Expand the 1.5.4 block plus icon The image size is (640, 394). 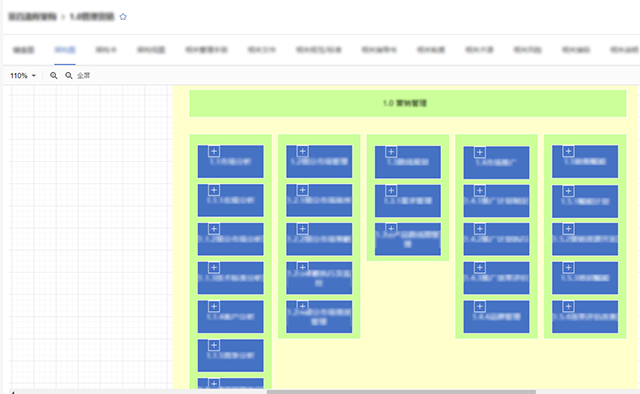(568, 306)
